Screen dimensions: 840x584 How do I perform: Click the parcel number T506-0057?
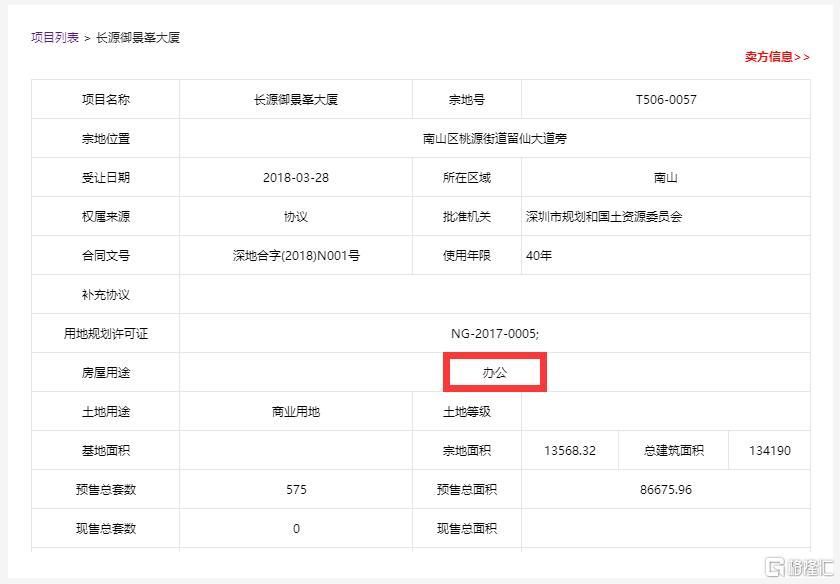(665, 100)
